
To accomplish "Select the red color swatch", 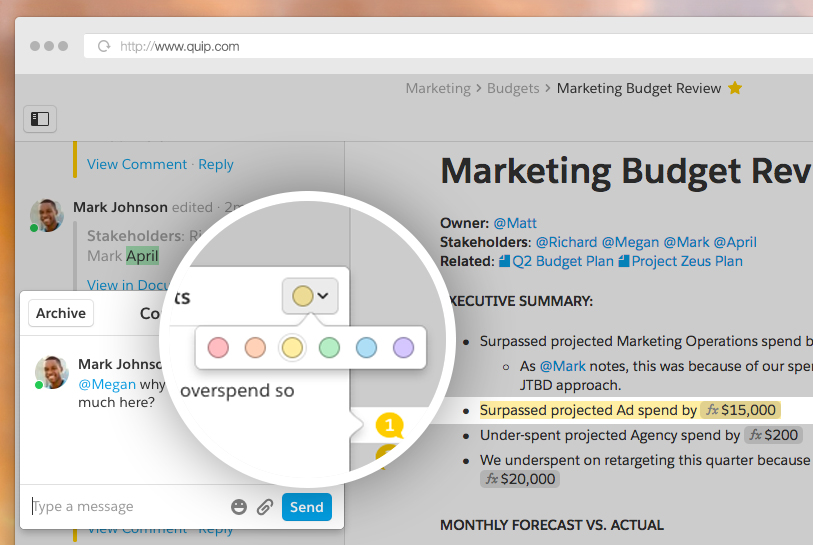I will (218, 347).
